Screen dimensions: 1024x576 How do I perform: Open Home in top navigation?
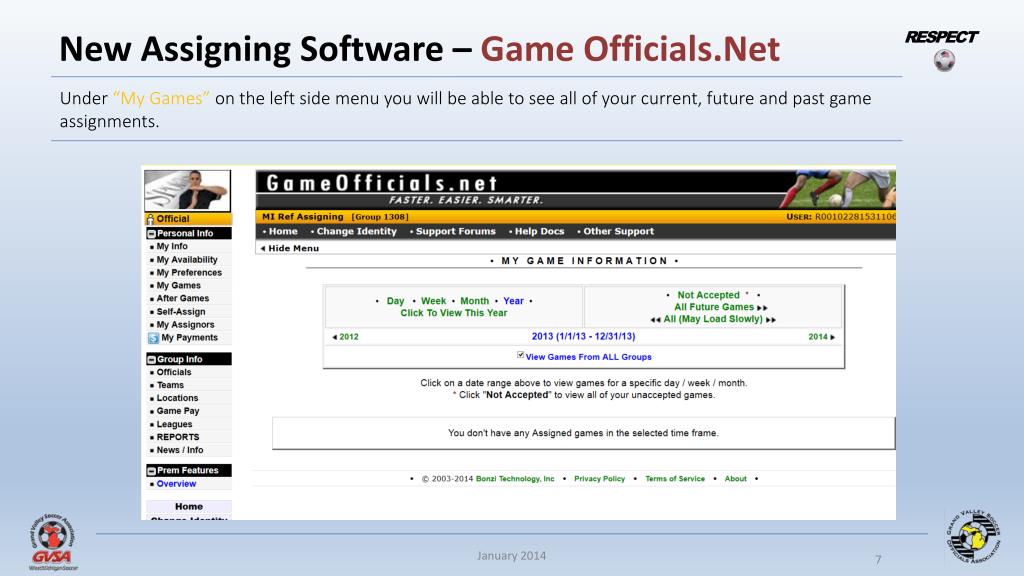[x=283, y=231]
